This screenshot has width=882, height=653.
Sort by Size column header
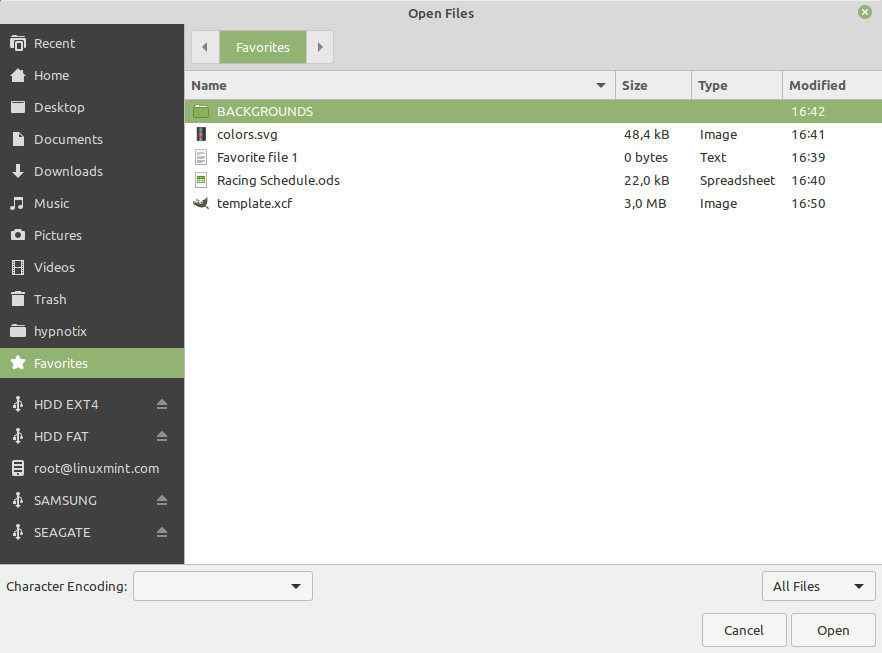tap(653, 85)
